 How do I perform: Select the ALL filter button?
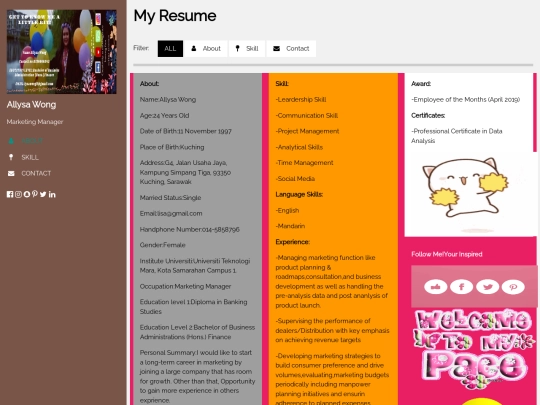point(170,49)
